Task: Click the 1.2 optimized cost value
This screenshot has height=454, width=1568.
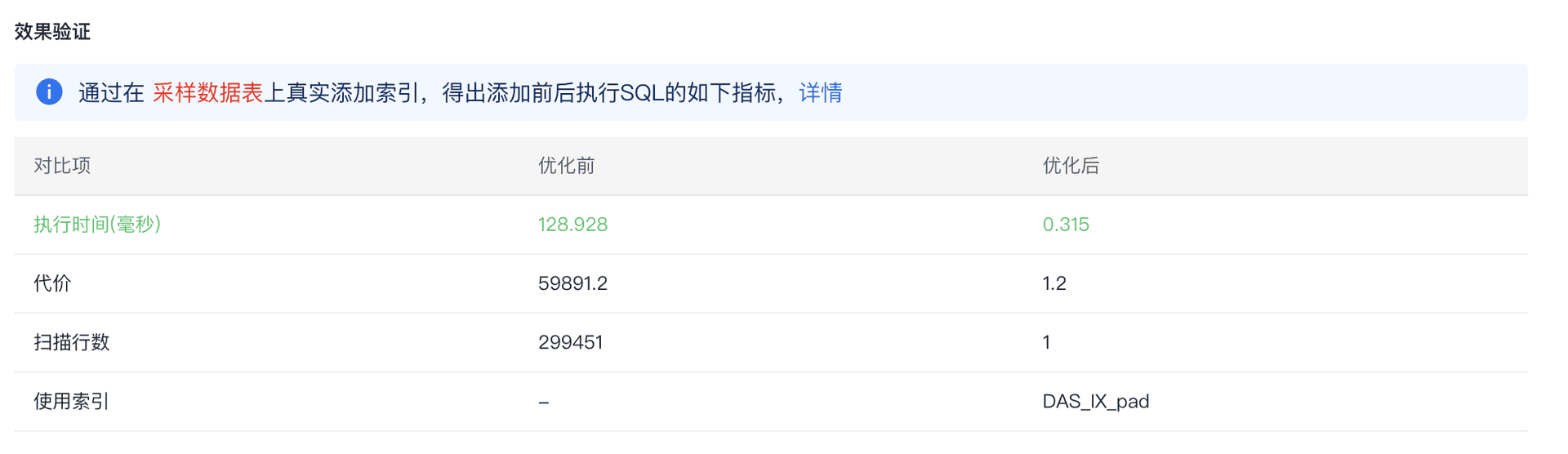Action: [x=1054, y=283]
